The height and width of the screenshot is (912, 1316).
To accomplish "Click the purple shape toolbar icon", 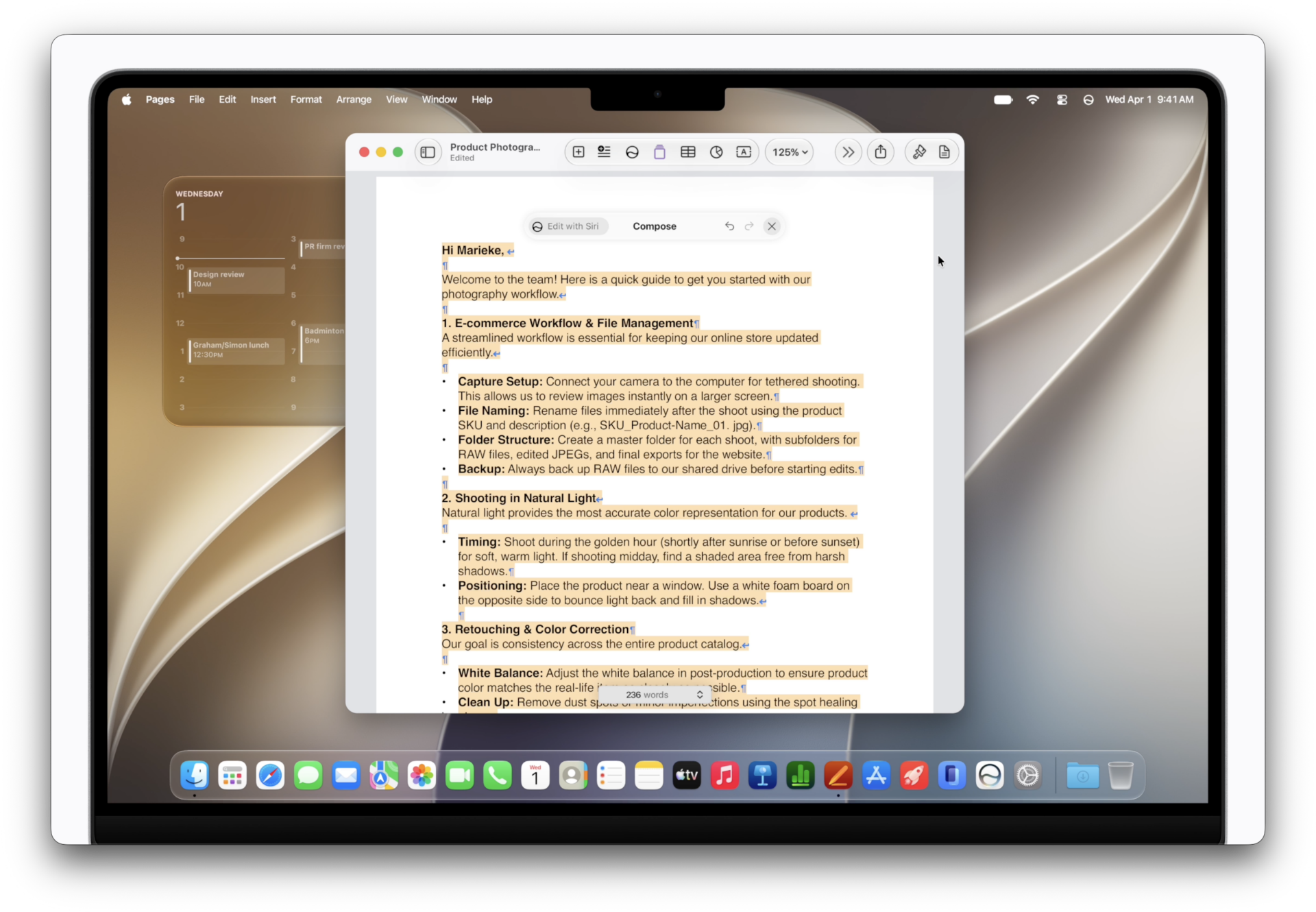I will pyautogui.click(x=659, y=152).
